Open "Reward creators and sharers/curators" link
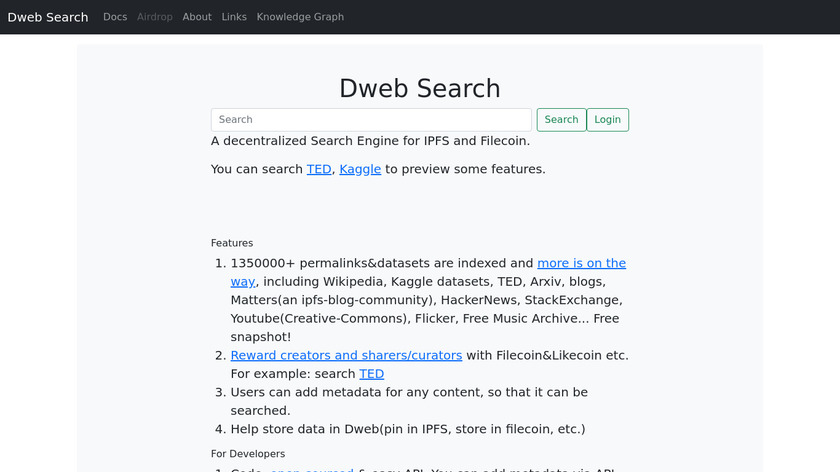Screen dimensions: 840x472 [x=346, y=355]
